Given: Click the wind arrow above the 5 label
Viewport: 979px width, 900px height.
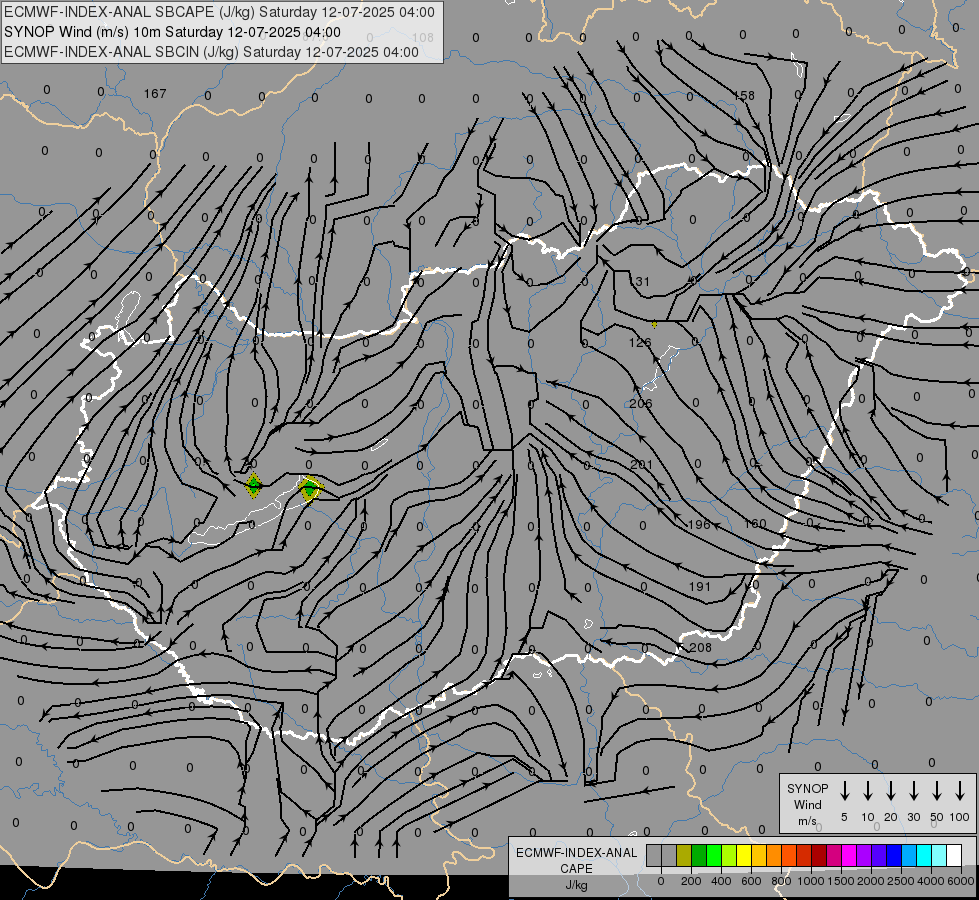Looking at the screenshot, I should pos(845,791).
